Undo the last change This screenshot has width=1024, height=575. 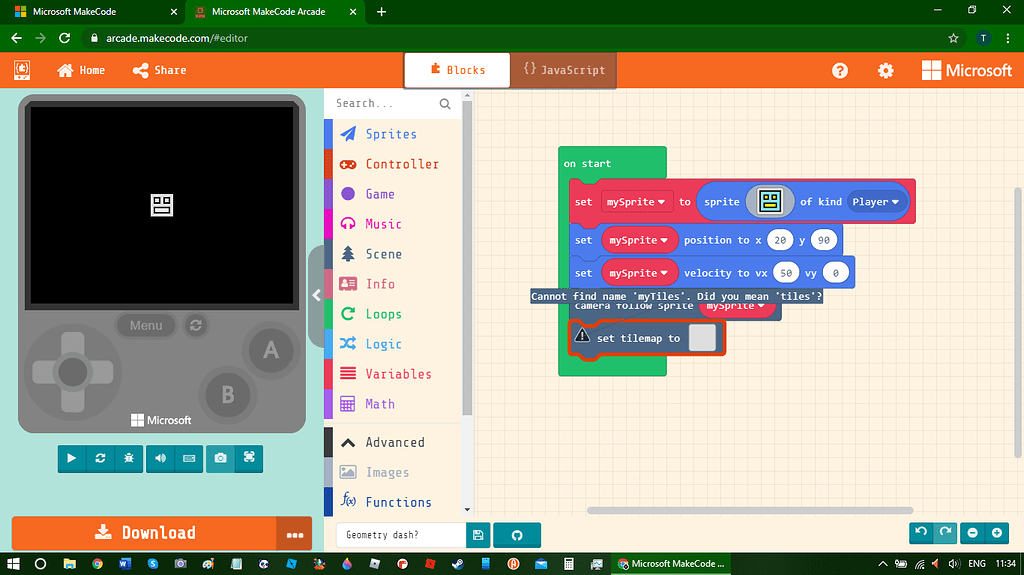pos(921,533)
